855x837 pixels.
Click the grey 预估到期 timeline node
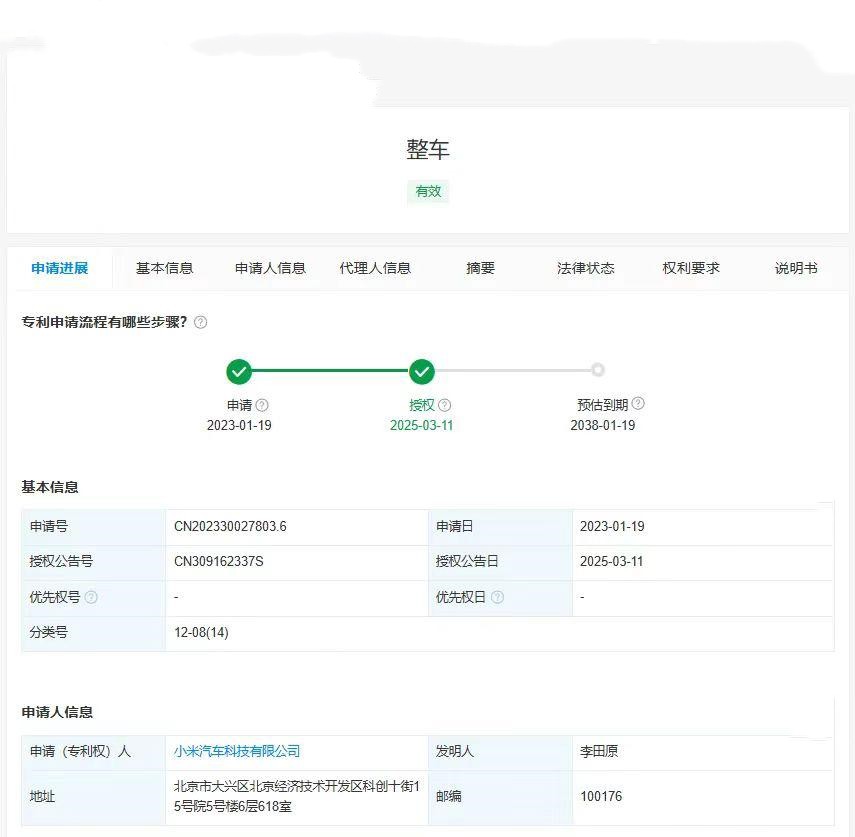[598, 370]
